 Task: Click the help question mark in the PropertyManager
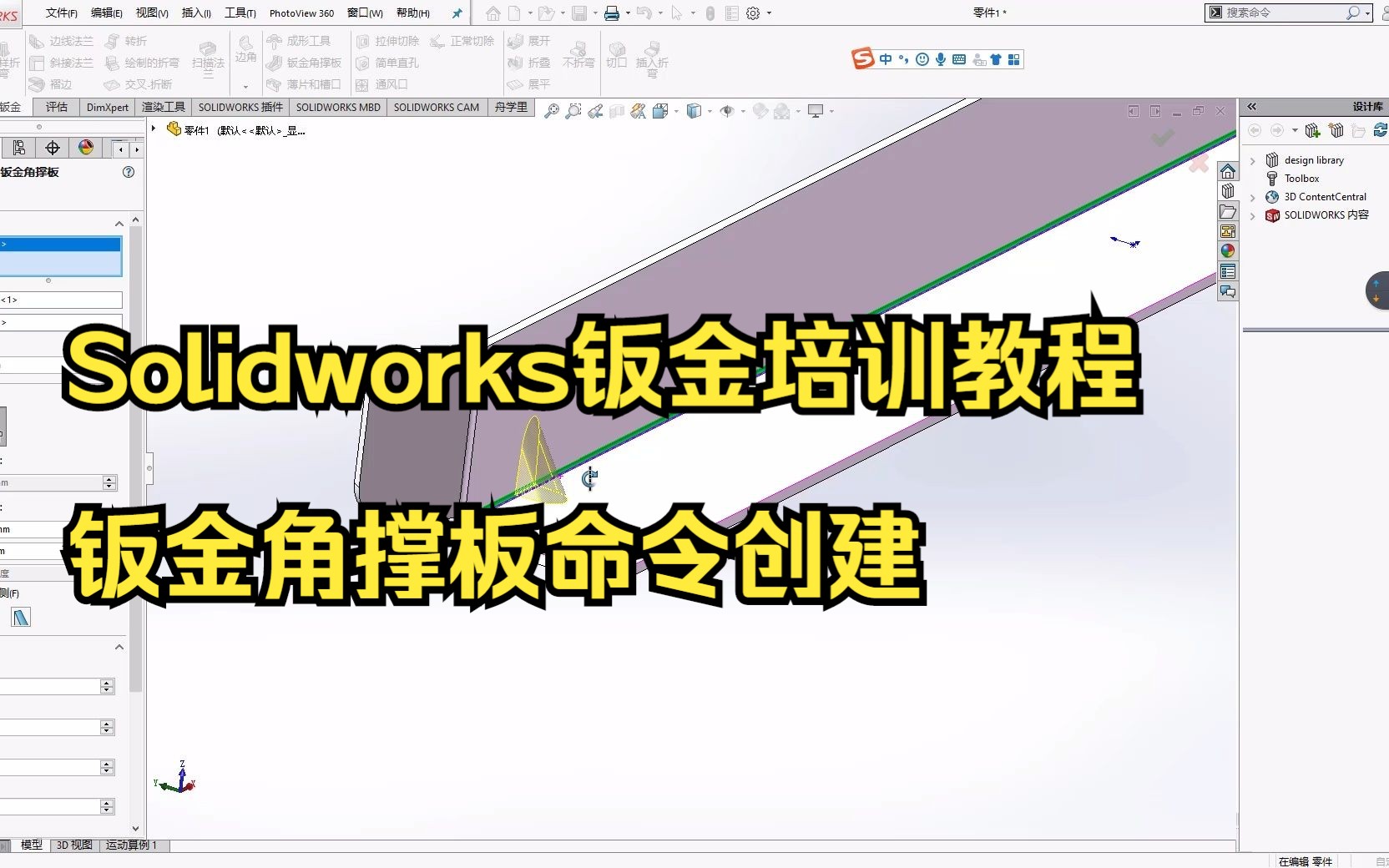129,172
